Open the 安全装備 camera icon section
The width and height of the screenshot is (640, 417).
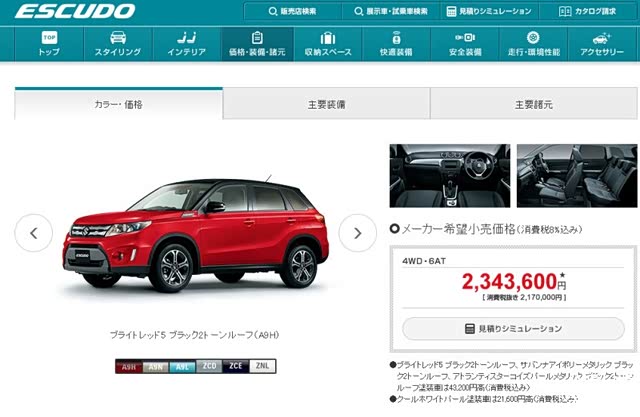point(465,44)
